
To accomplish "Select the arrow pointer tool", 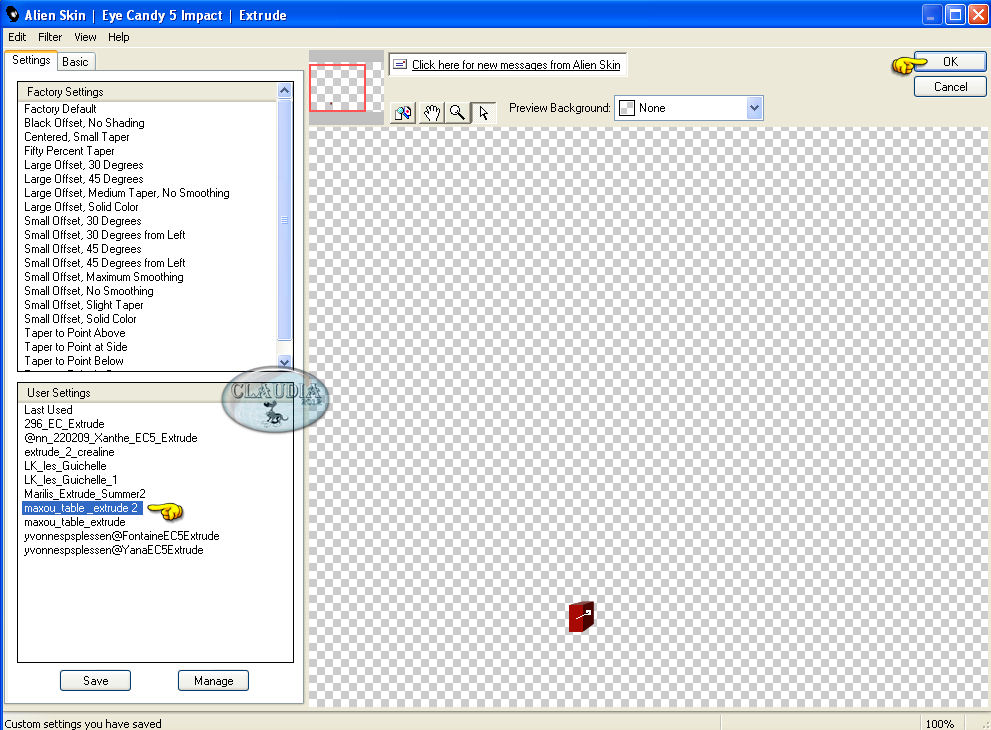I will (483, 113).
